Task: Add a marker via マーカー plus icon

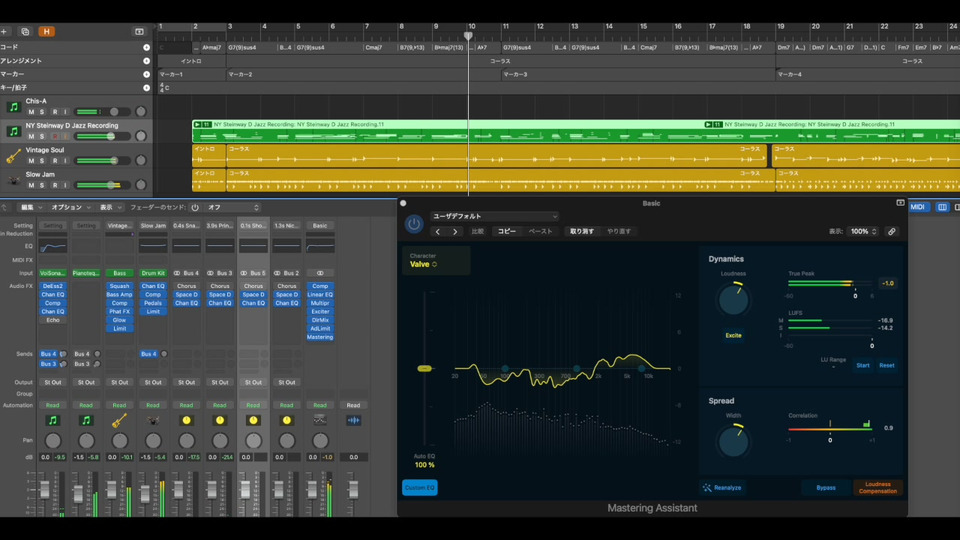Action: [x=146, y=74]
